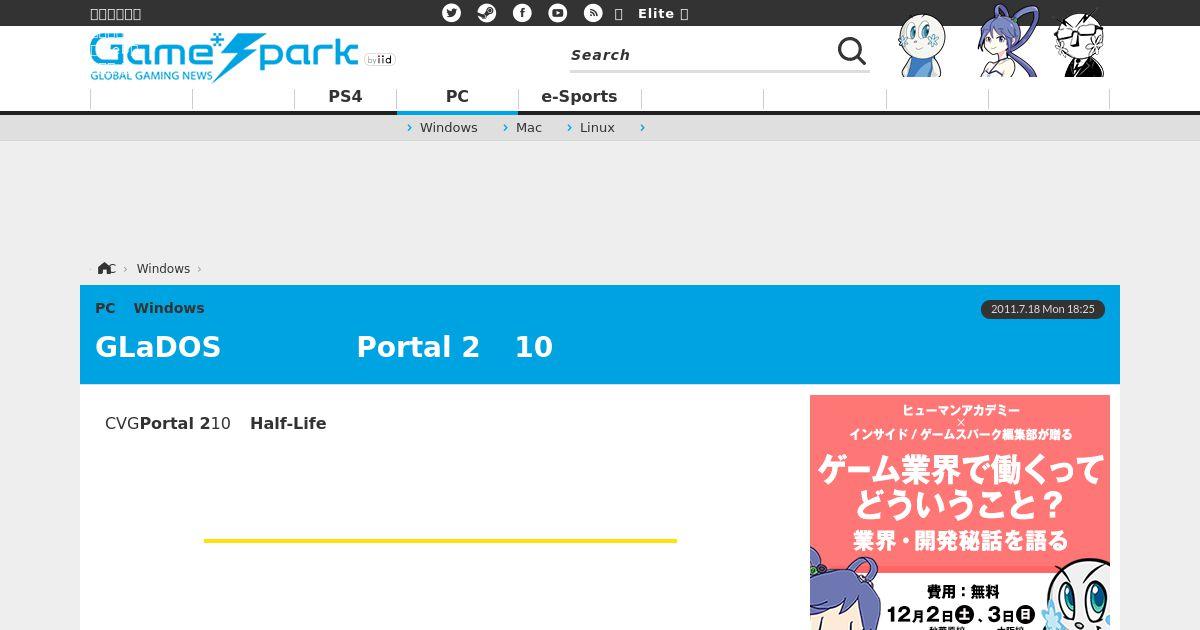Open the YouTube icon link

(x=558, y=13)
